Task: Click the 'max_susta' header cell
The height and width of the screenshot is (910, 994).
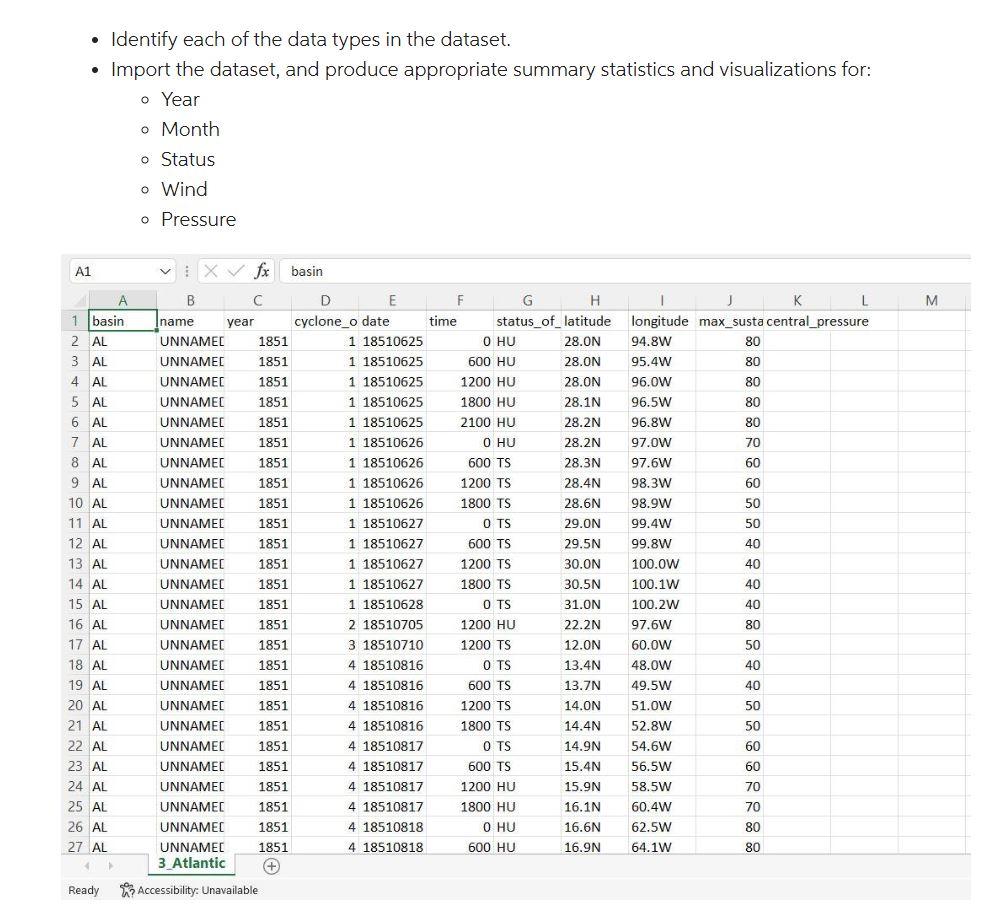Action: [x=730, y=321]
